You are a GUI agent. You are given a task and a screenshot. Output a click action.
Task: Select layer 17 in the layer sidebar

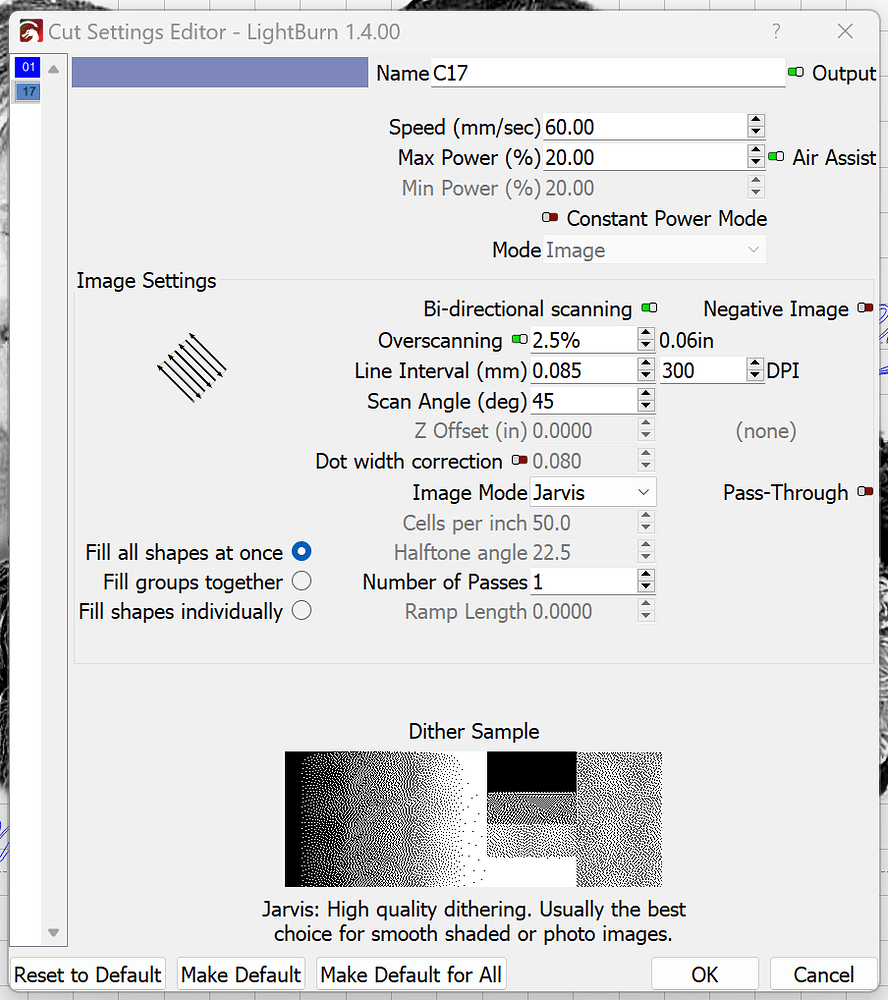pyautogui.click(x=28, y=91)
